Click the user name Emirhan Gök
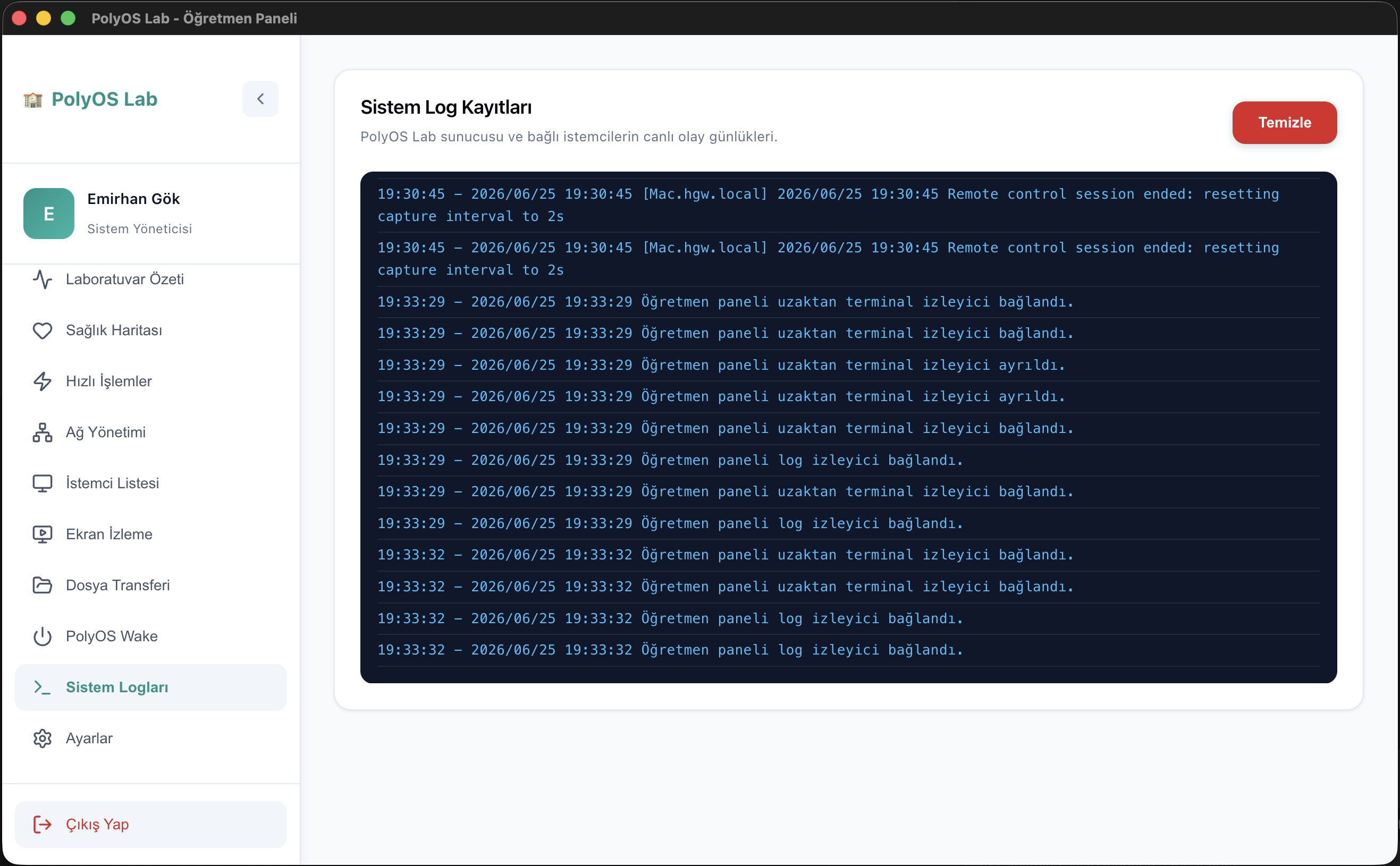Screen dimensions: 1400x866 coord(133,199)
